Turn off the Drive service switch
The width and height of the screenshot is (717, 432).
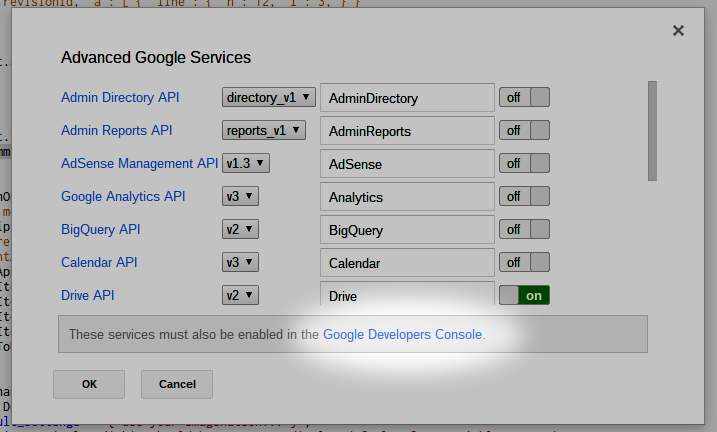click(524, 295)
